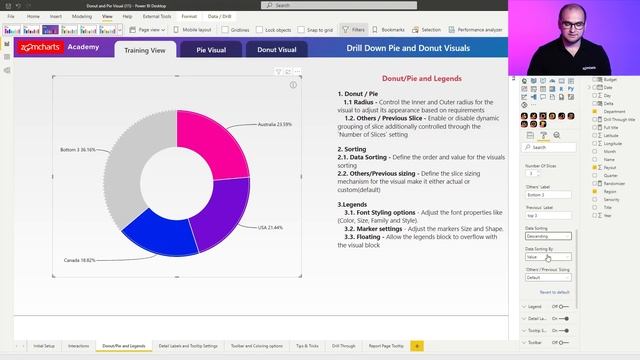The width and height of the screenshot is (640, 360).
Task: Add a new page with plus tab
Action: point(417,346)
